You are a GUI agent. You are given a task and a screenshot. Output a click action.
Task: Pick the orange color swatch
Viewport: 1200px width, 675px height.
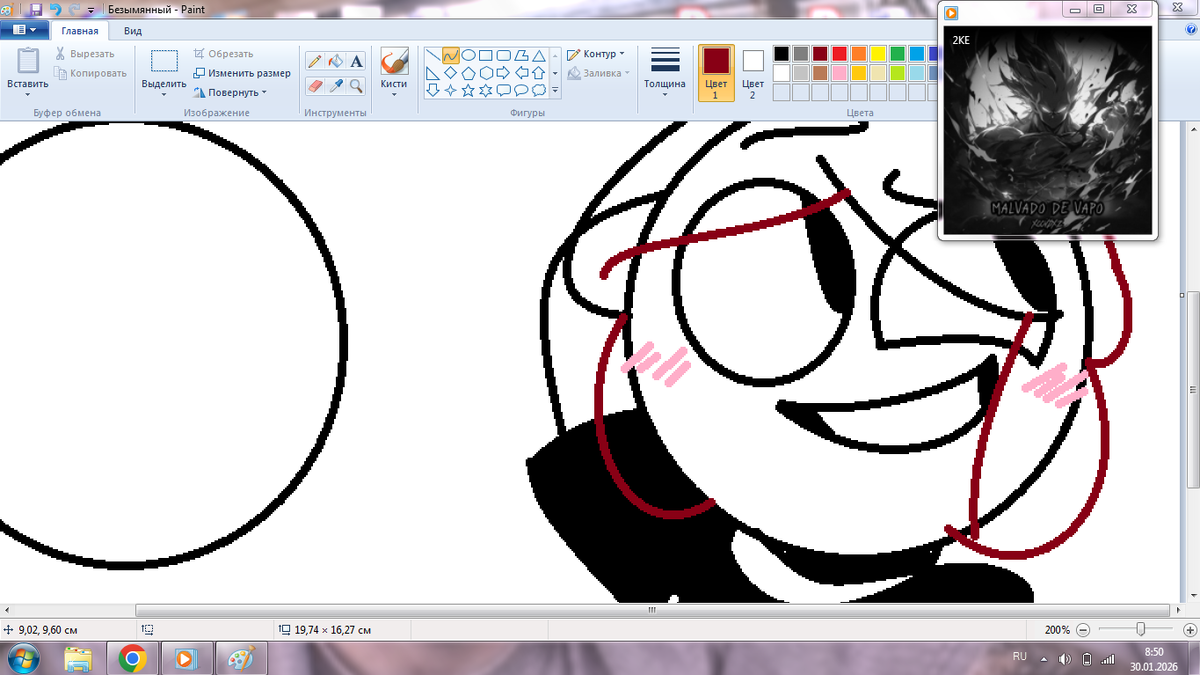(859, 54)
